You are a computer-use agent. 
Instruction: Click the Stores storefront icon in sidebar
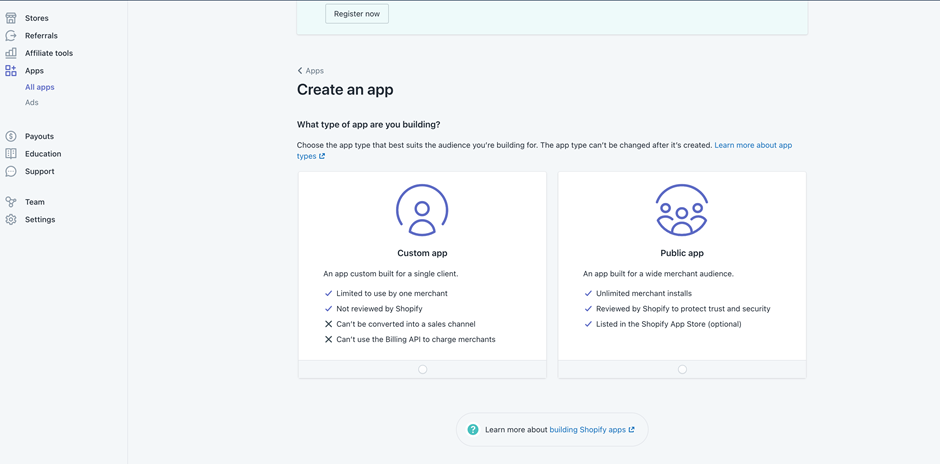coord(11,18)
